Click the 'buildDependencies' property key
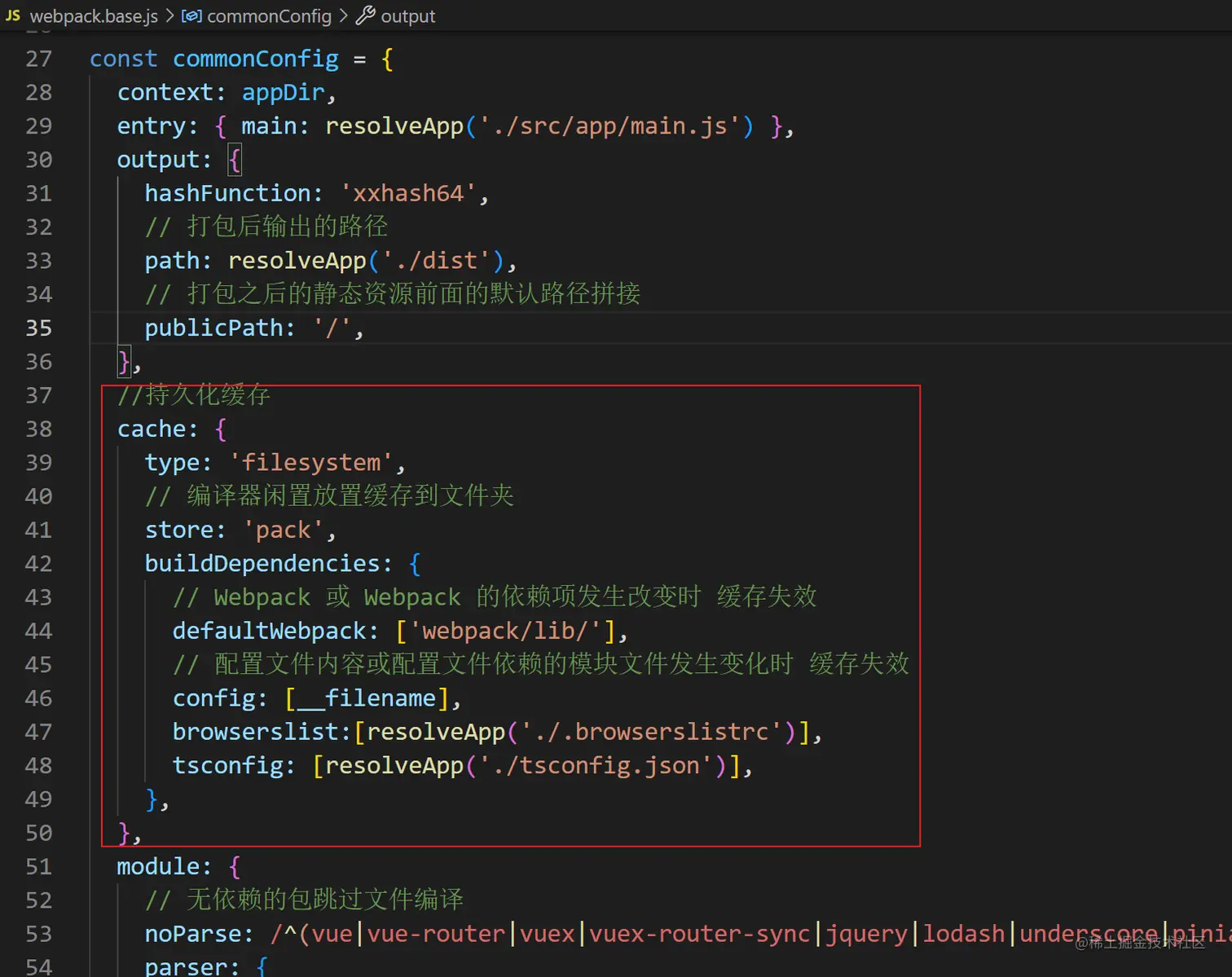 (262, 563)
